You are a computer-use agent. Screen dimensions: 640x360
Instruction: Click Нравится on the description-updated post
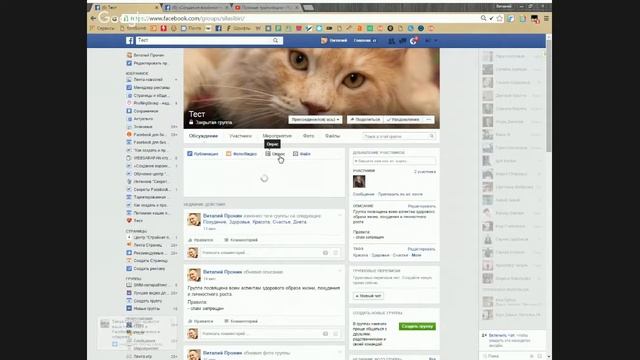click(x=200, y=321)
